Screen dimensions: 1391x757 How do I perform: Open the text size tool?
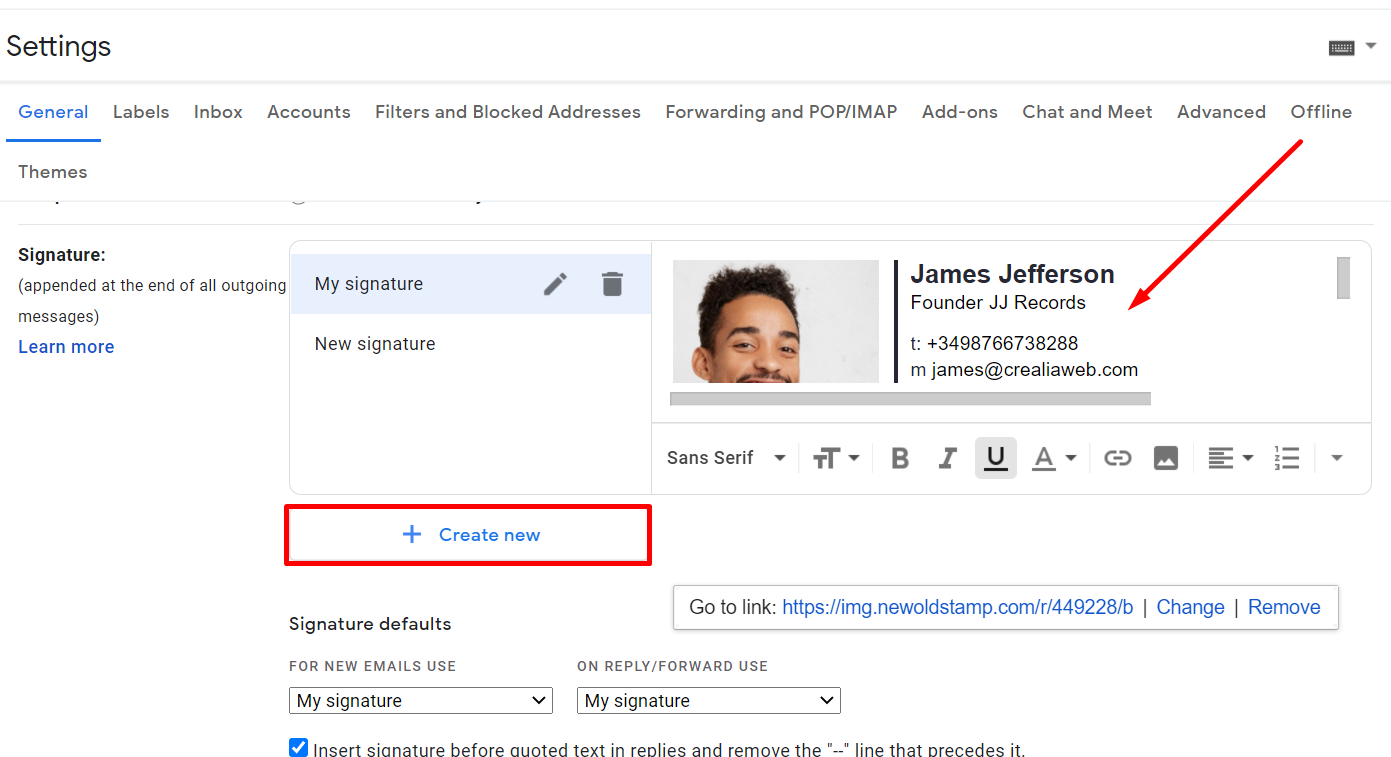[x=836, y=458]
